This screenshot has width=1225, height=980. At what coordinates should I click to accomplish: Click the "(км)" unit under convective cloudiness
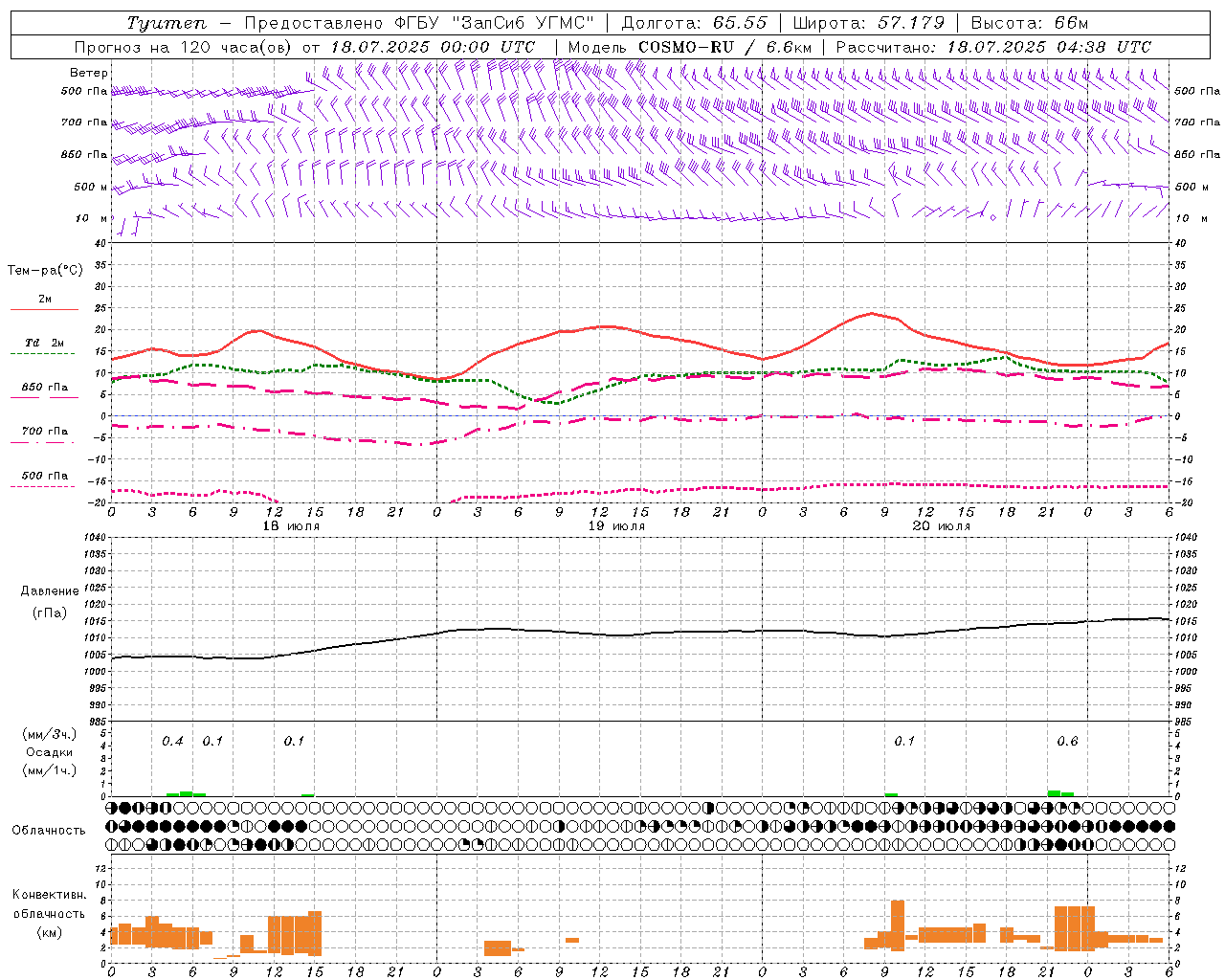pyautogui.click(x=50, y=932)
